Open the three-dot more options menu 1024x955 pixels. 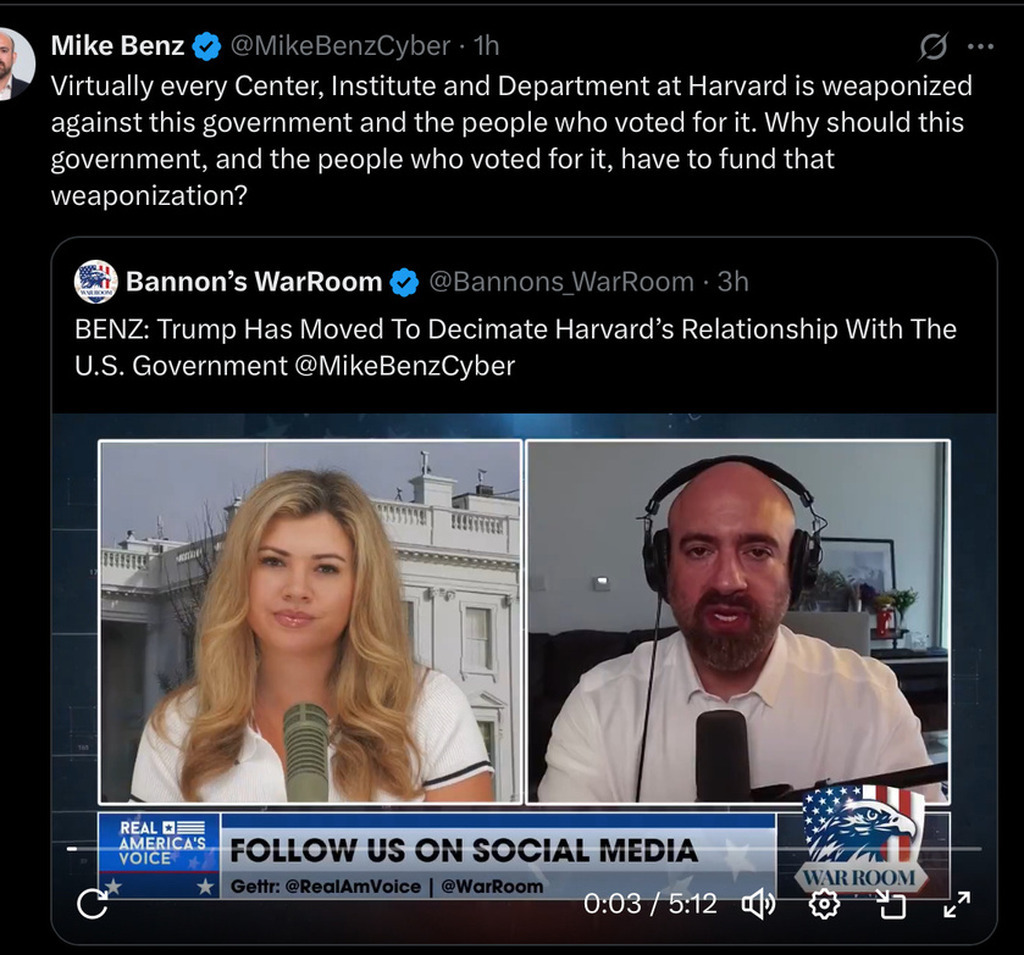coord(981,46)
